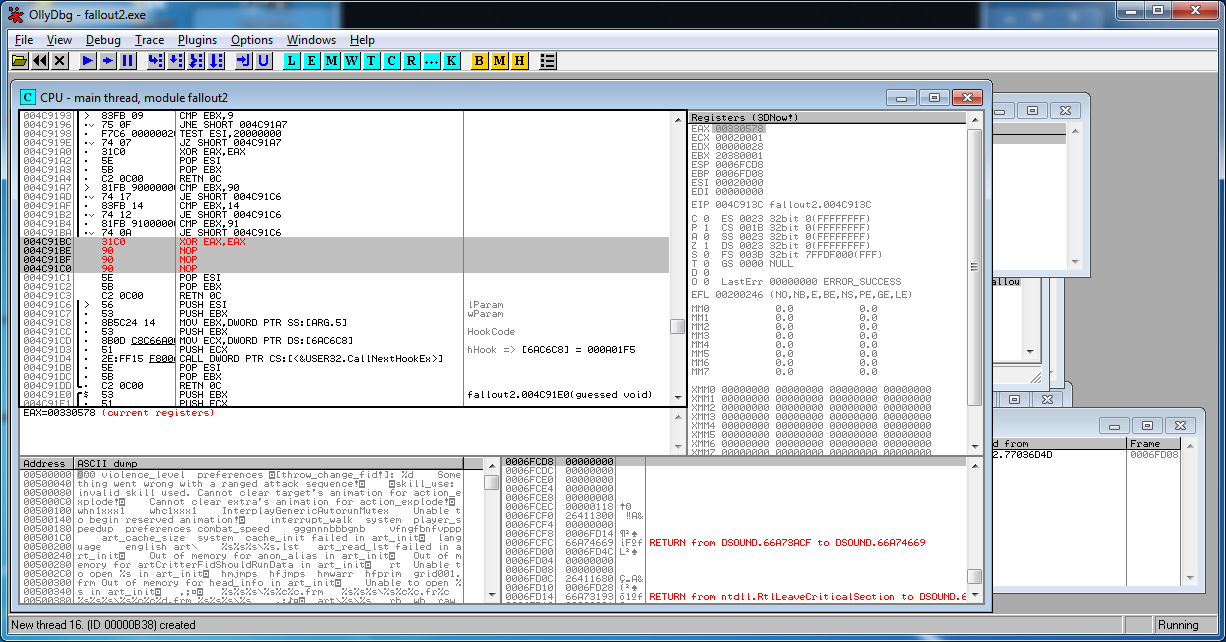The image size is (1226, 642).
Task: Click the Trace over toolbar icon
Action: point(215,61)
